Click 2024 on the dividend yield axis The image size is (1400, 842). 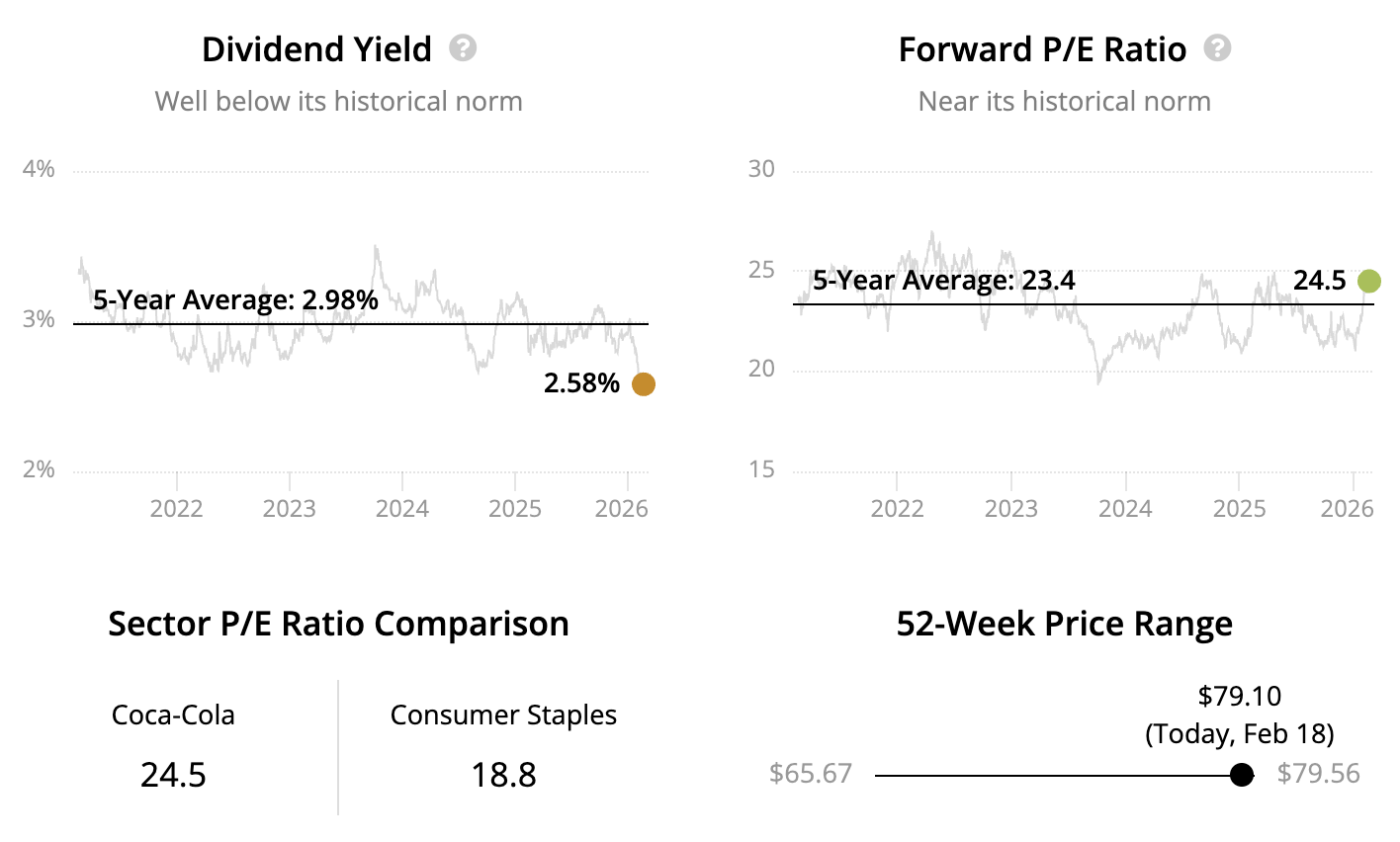coord(402,508)
